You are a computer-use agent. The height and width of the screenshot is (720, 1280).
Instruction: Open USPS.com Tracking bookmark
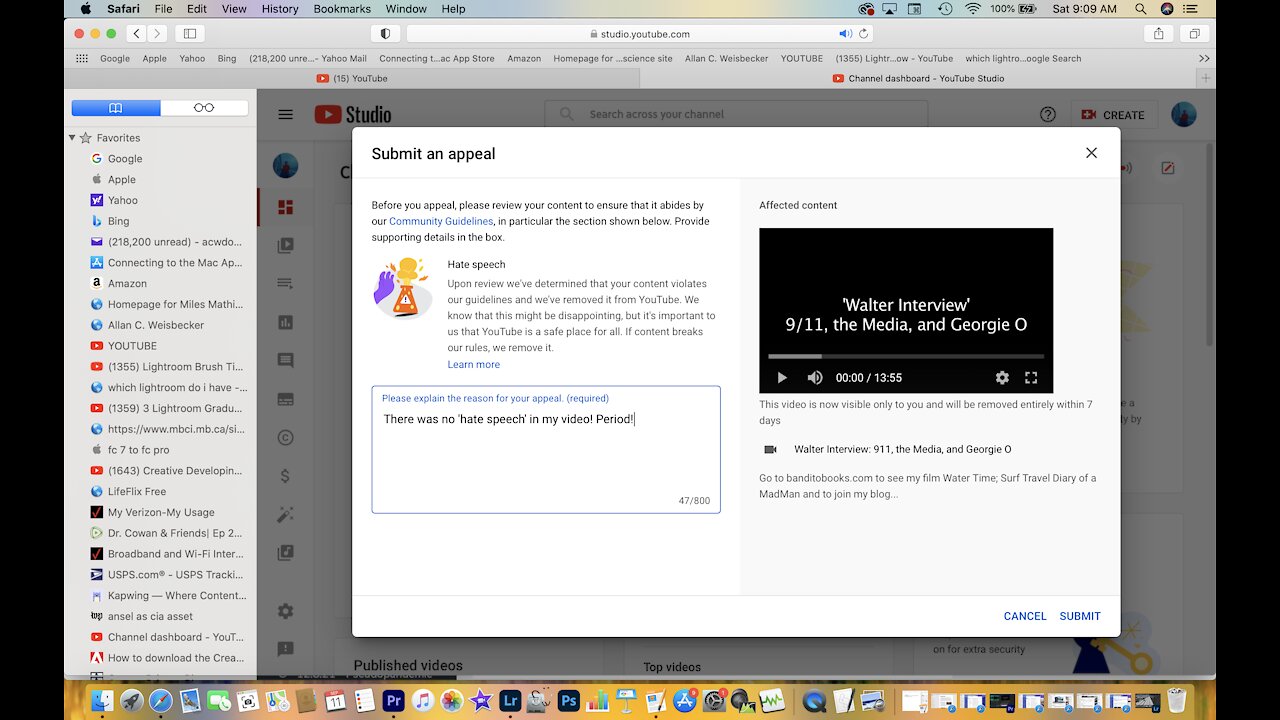167,574
